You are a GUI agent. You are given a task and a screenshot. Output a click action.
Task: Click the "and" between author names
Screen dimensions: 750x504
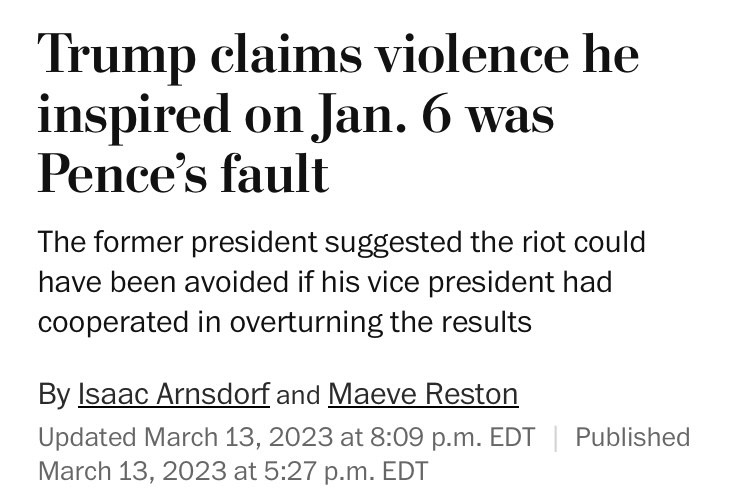[x=298, y=395]
